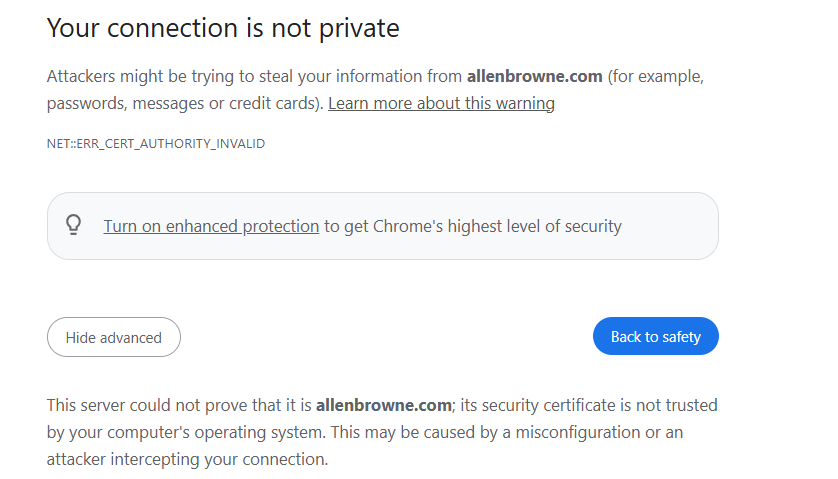838x479 pixels.
Task: Click the Your connection is not private heading
Action: (x=223, y=28)
